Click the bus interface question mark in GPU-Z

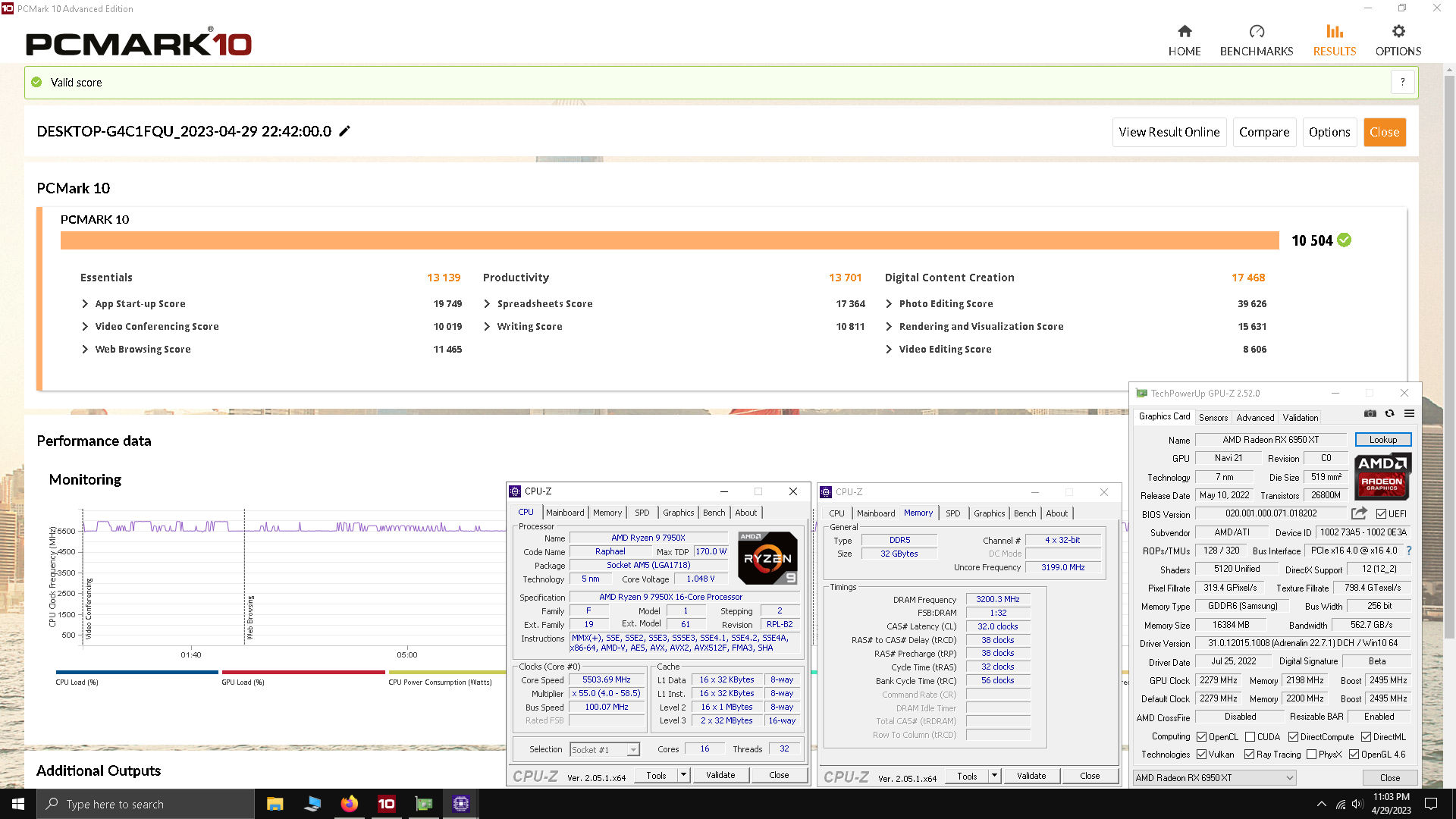[1409, 551]
